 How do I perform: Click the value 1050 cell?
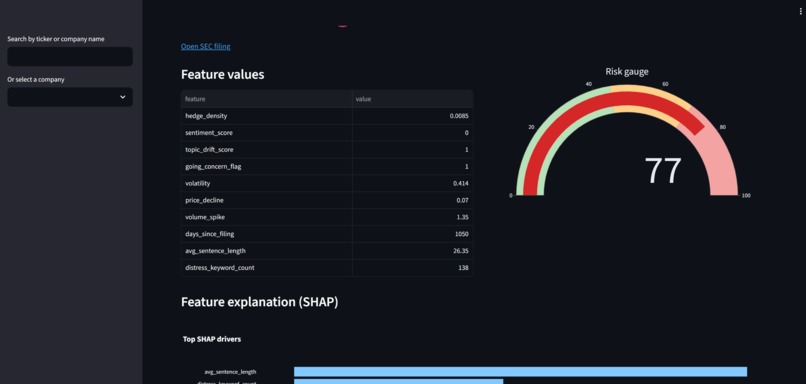413,234
